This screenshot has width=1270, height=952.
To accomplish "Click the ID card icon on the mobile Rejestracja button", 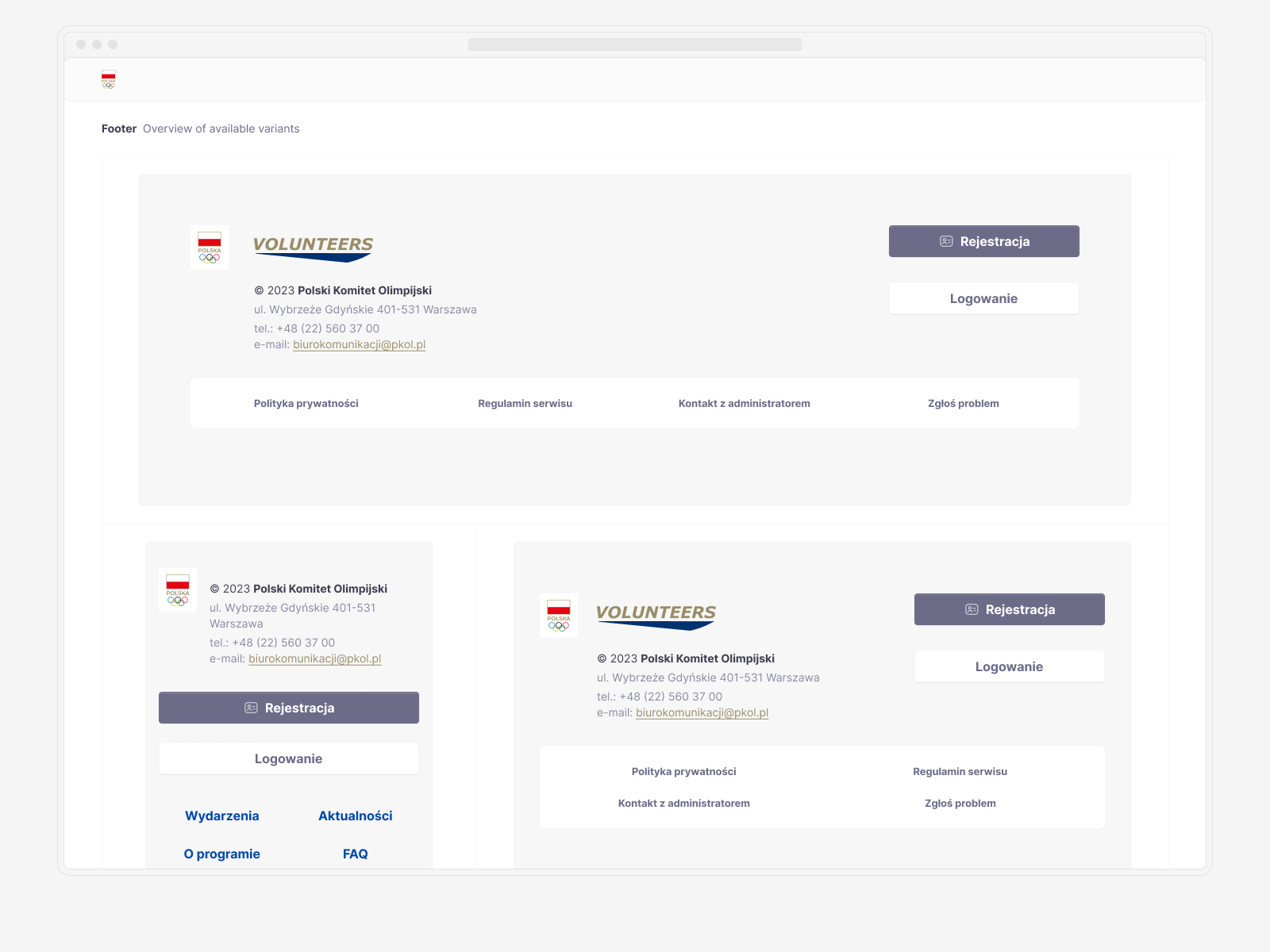I will [x=251, y=708].
